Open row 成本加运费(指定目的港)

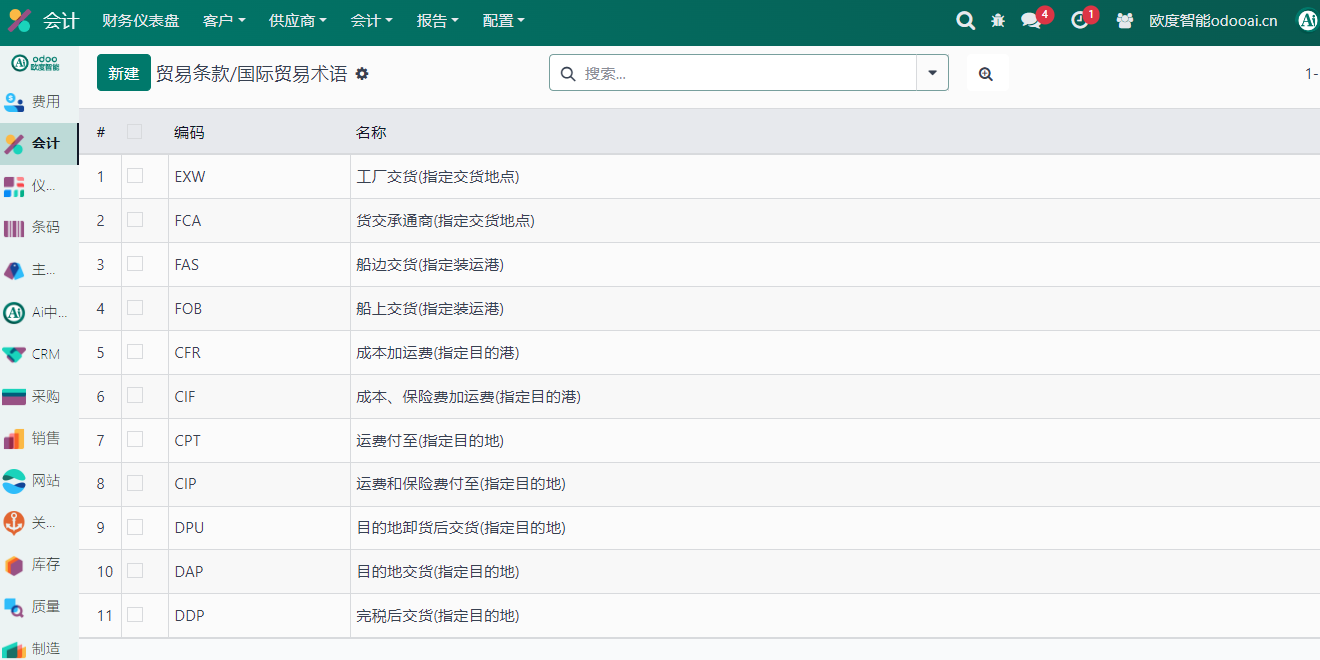[438, 353]
